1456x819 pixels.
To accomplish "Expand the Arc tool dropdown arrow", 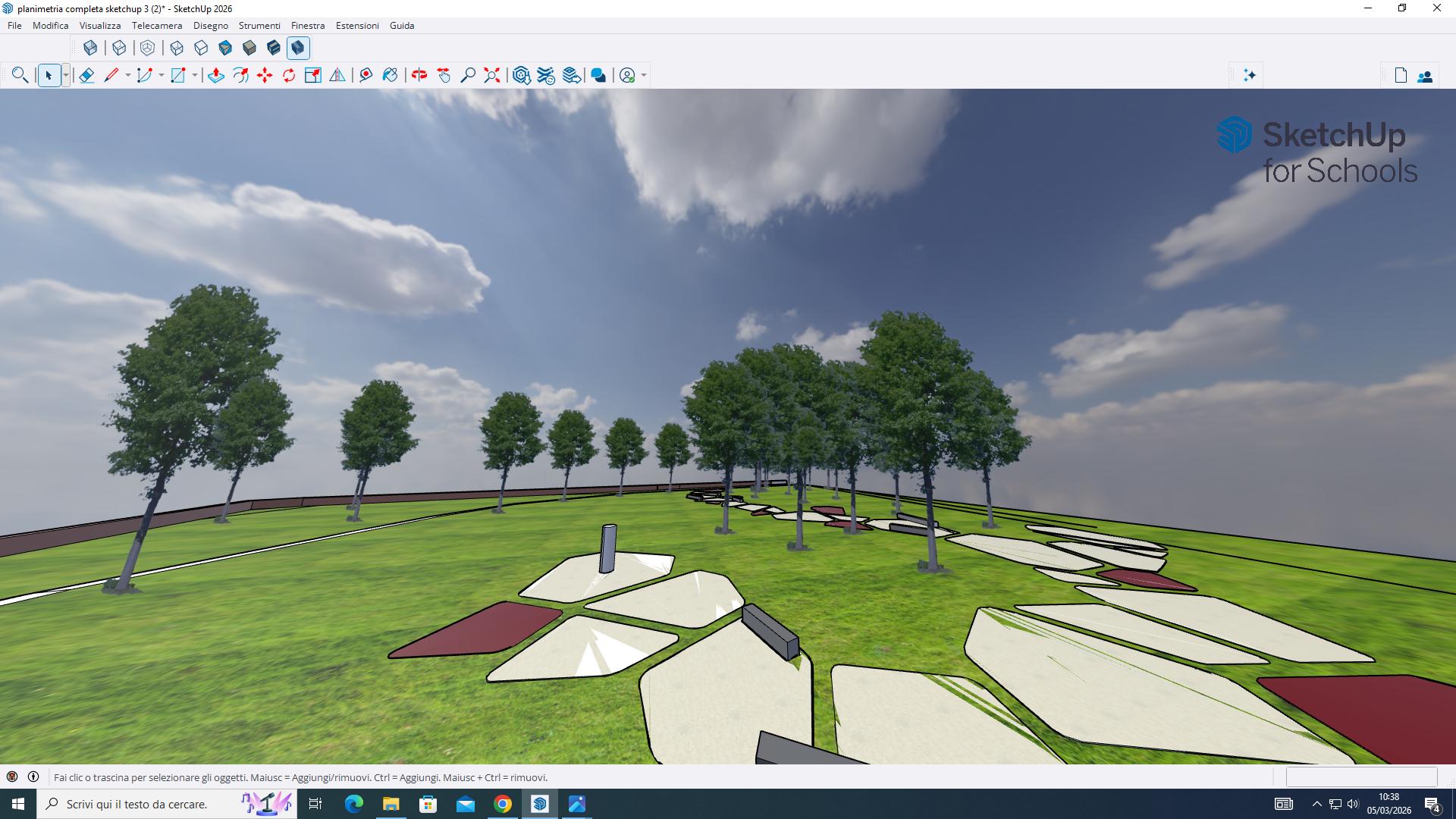I will tap(161, 75).
